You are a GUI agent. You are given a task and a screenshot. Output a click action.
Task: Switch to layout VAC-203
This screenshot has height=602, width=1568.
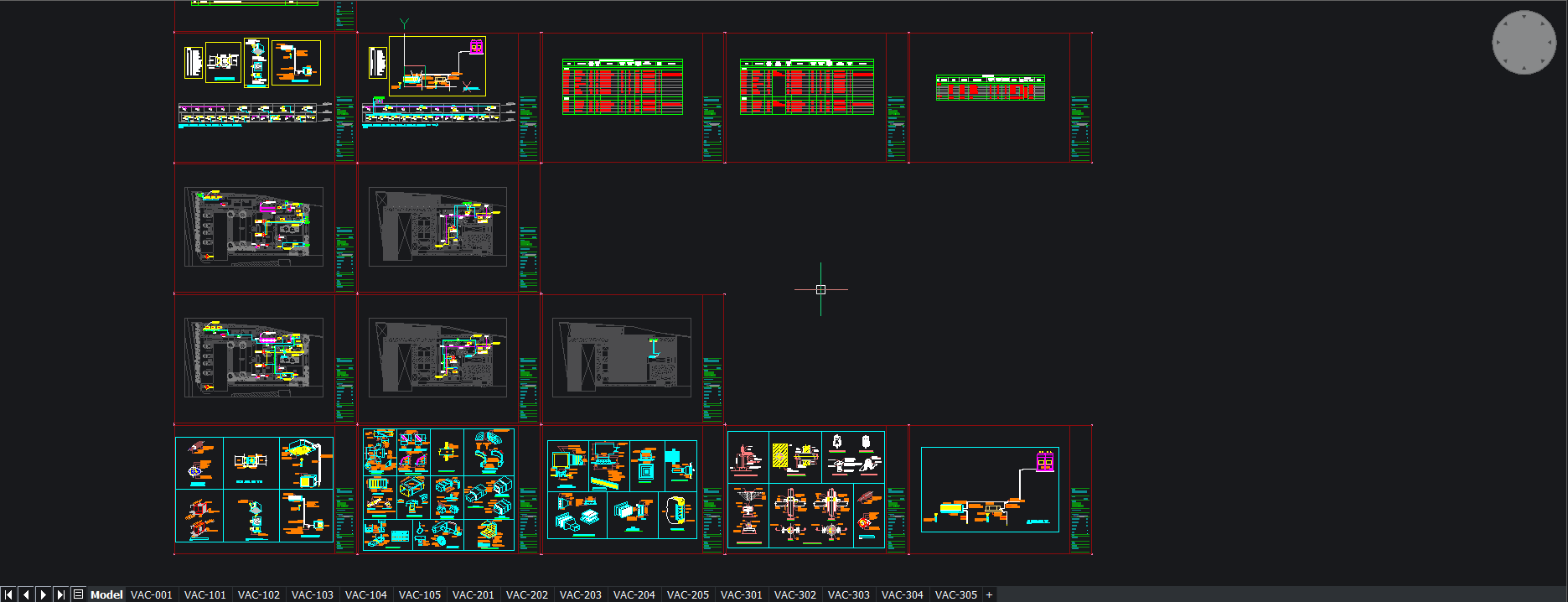tap(581, 594)
